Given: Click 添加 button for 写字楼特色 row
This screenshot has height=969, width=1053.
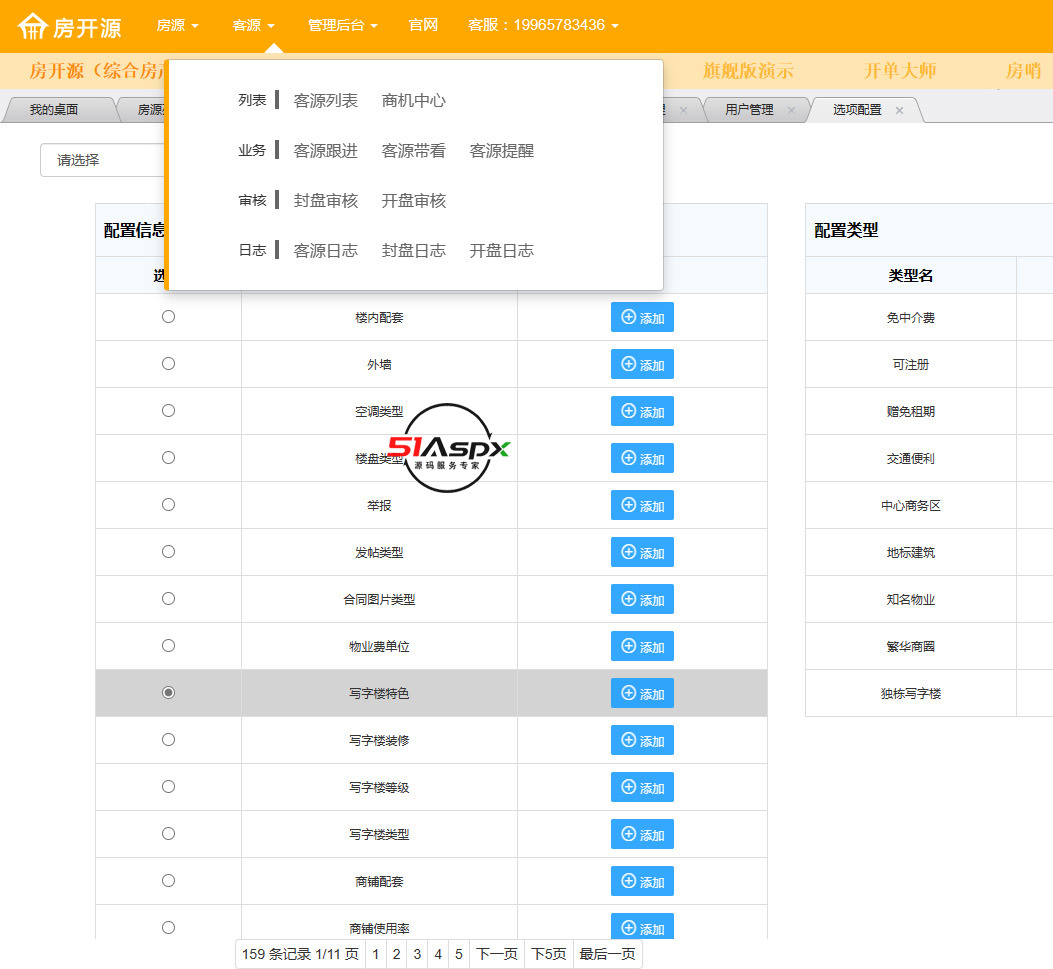Looking at the screenshot, I should click(x=642, y=693).
